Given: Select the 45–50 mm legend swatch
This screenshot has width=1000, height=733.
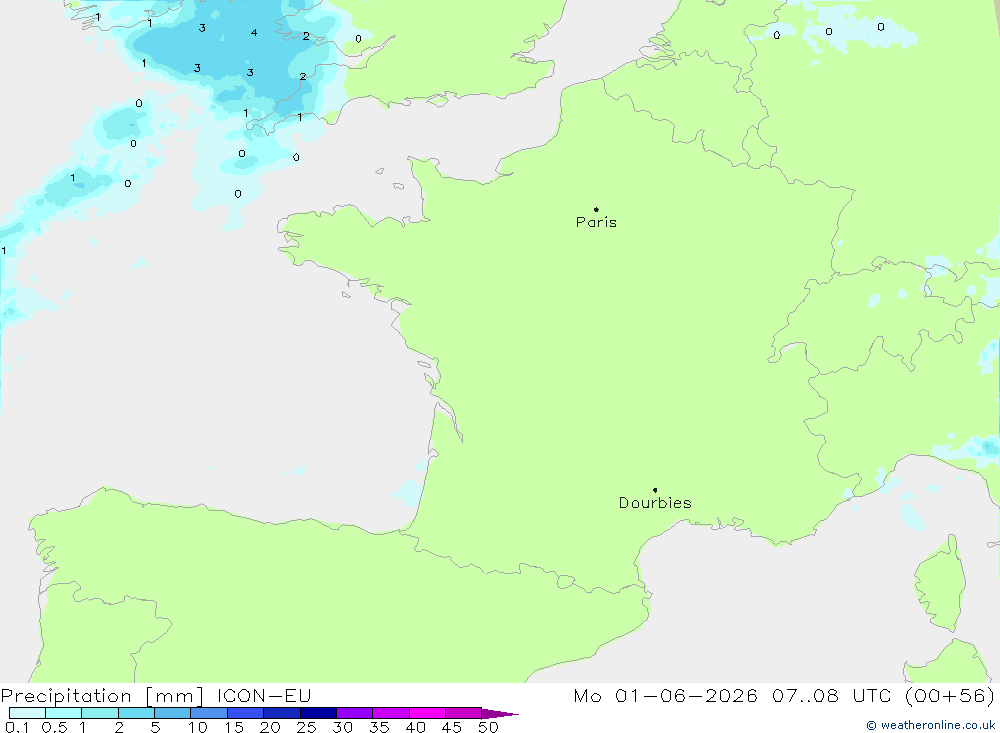Looking at the screenshot, I should click(x=464, y=713).
